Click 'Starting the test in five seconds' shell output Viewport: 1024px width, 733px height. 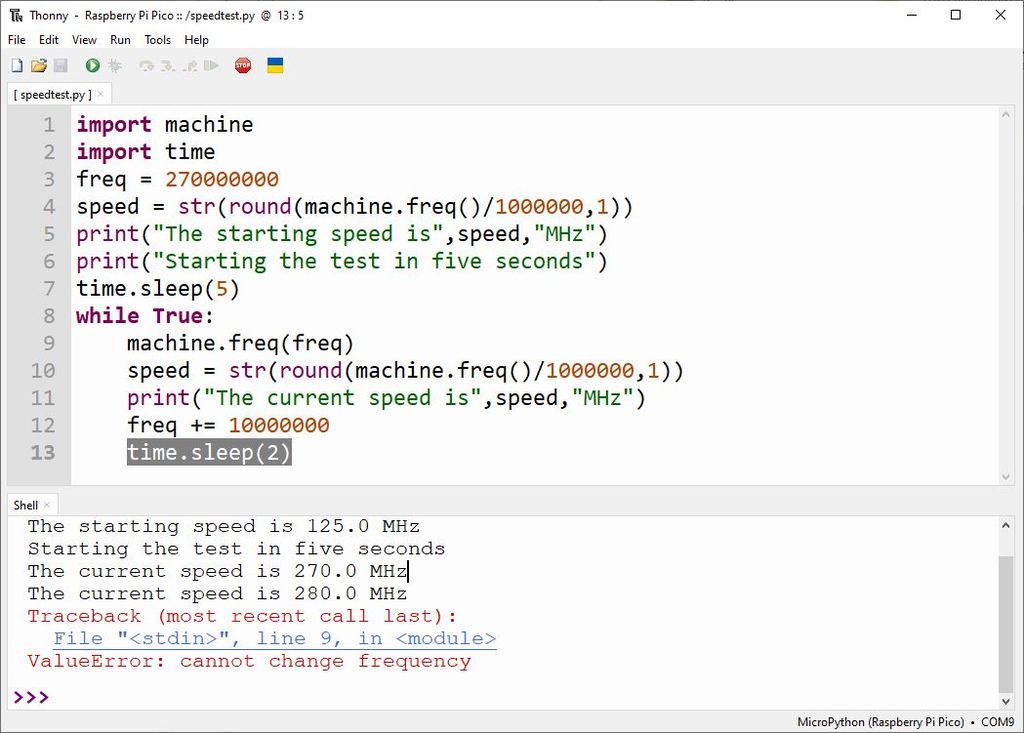pos(236,549)
